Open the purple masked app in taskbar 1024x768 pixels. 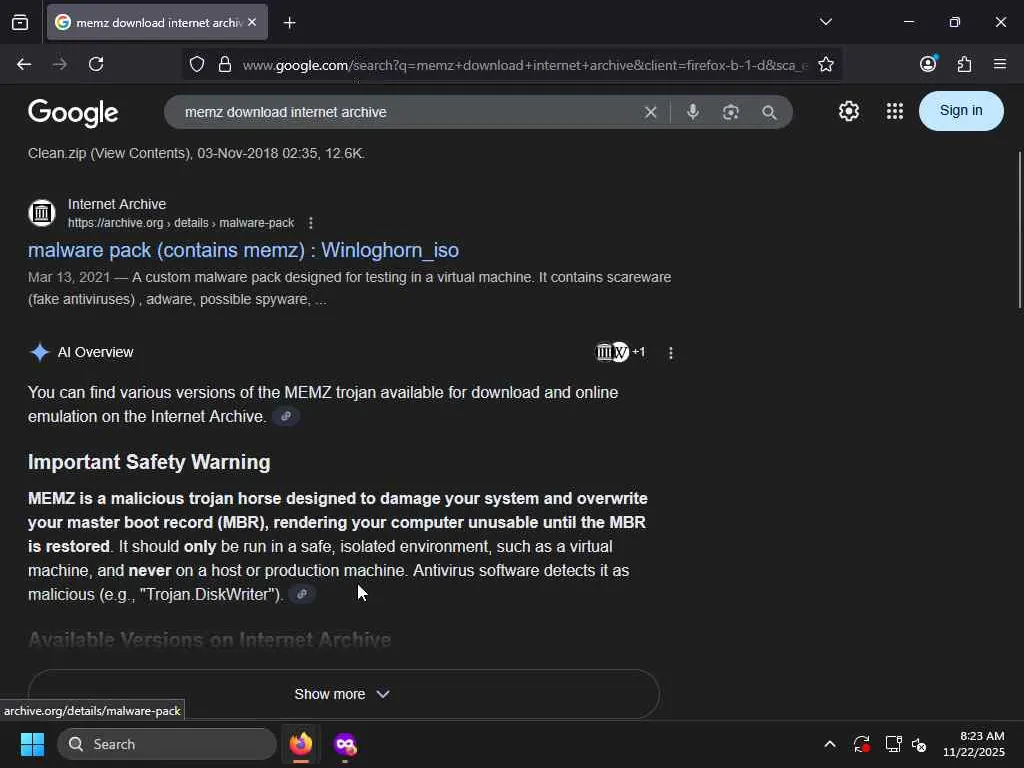(345, 744)
